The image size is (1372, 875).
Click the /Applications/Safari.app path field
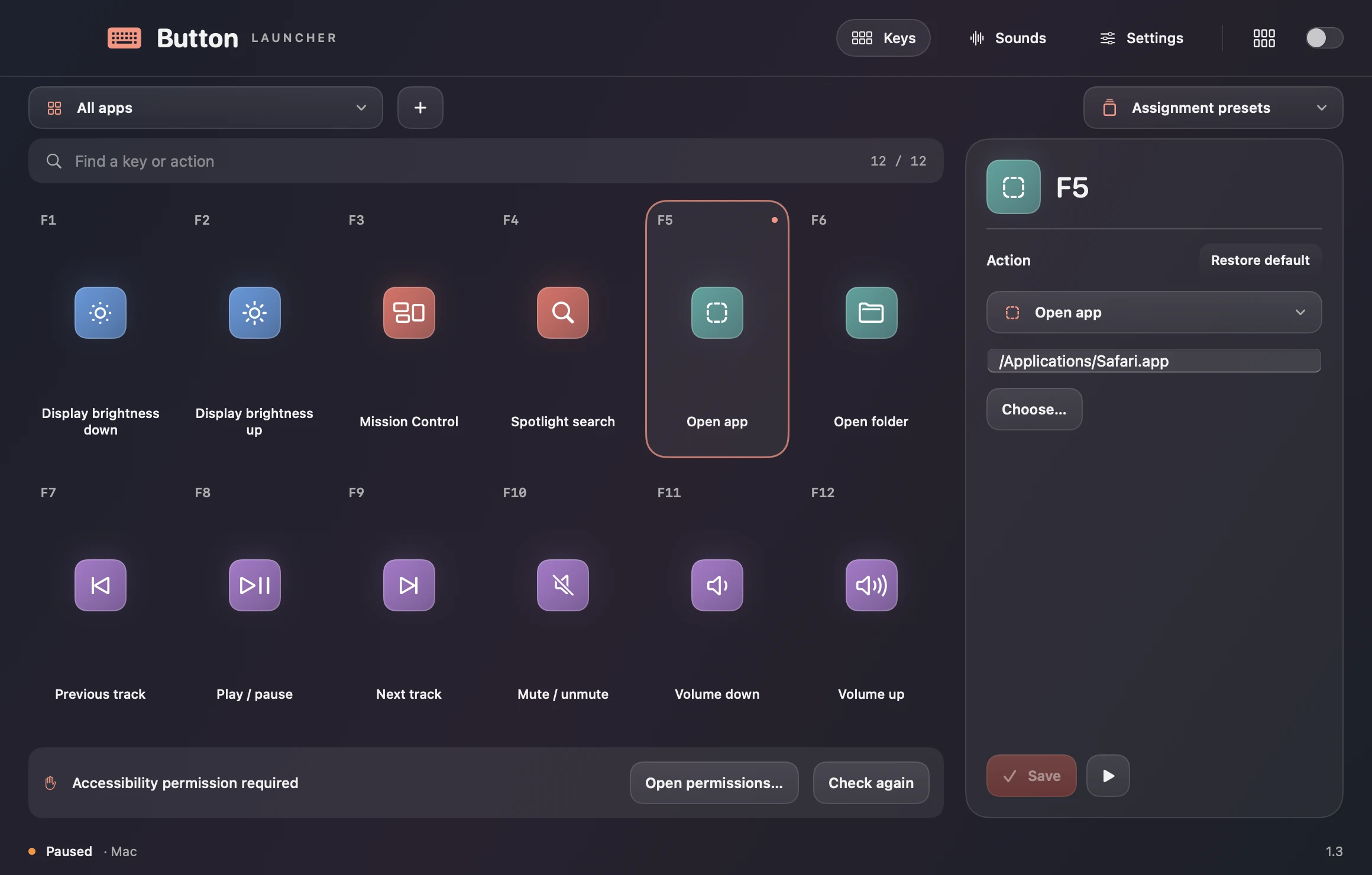[x=1154, y=361]
